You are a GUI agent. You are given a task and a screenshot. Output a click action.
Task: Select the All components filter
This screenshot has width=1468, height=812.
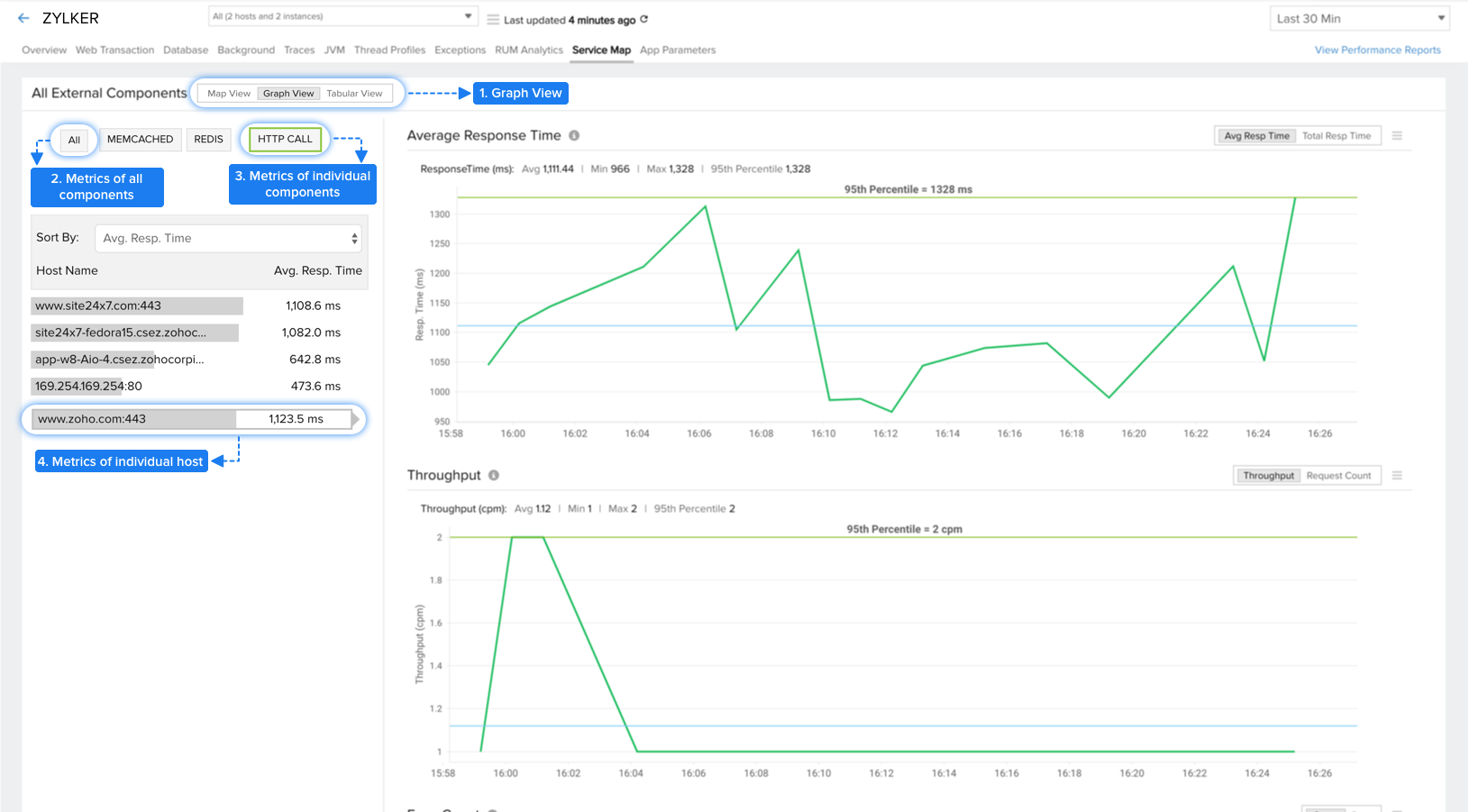pyautogui.click(x=74, y=140)
